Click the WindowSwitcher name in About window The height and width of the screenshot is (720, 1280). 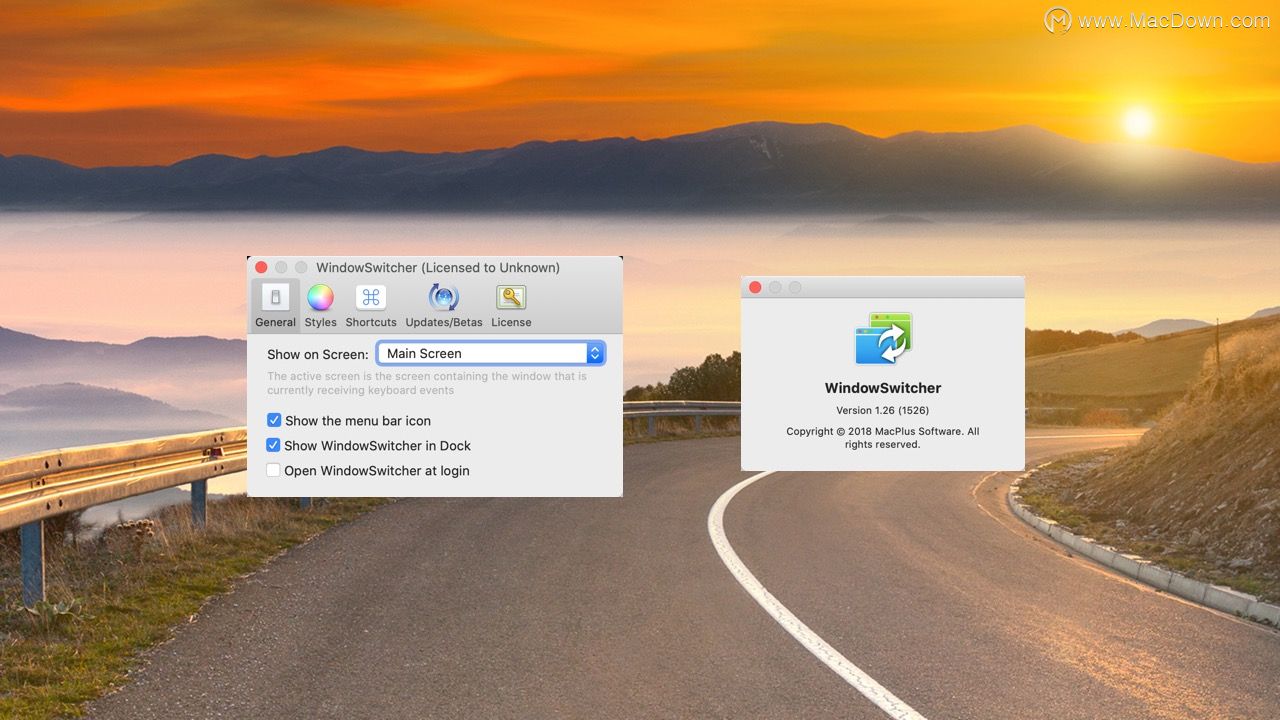(x=883, y=388)
